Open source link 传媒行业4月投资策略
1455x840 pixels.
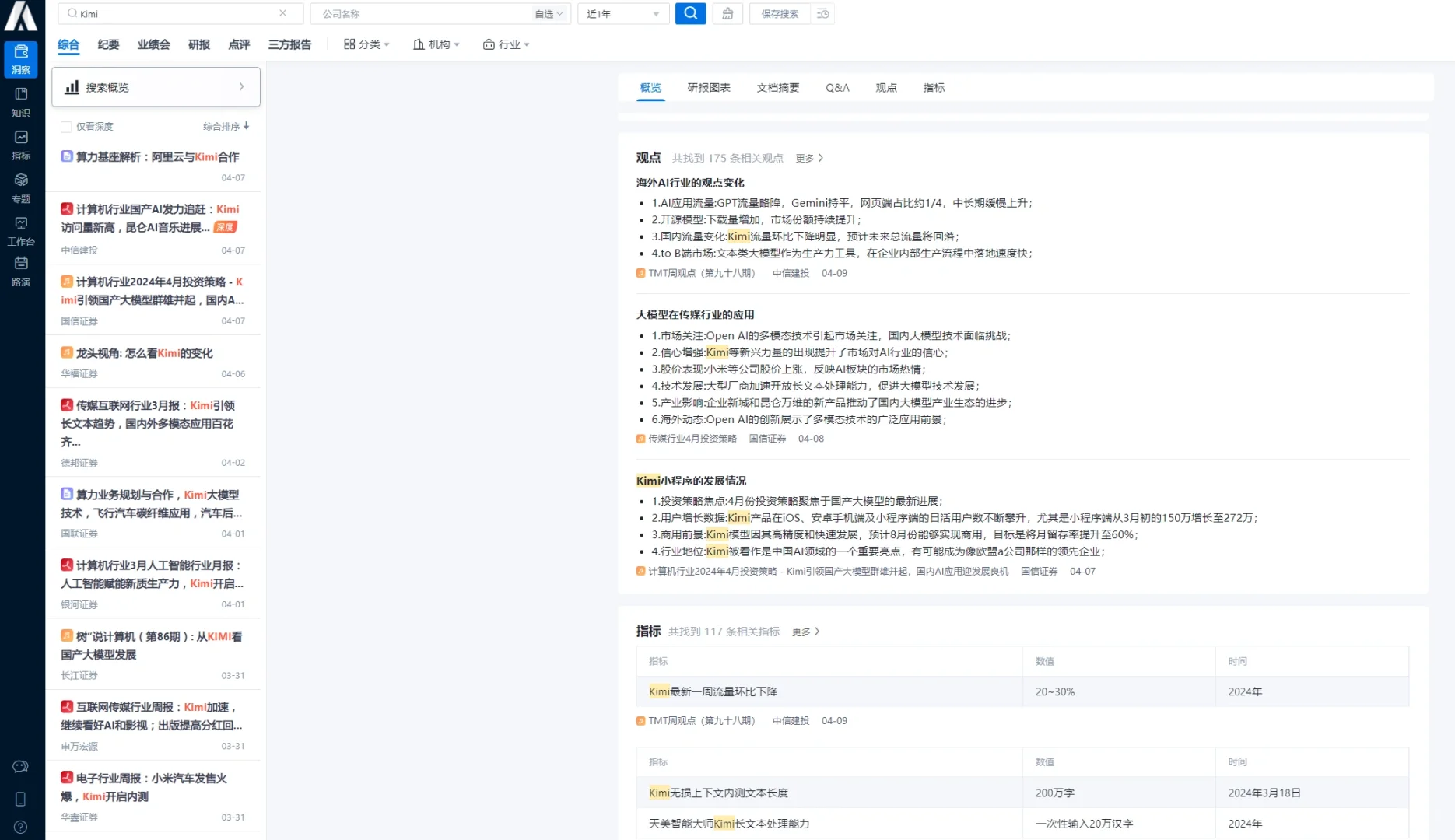point(692,439)
